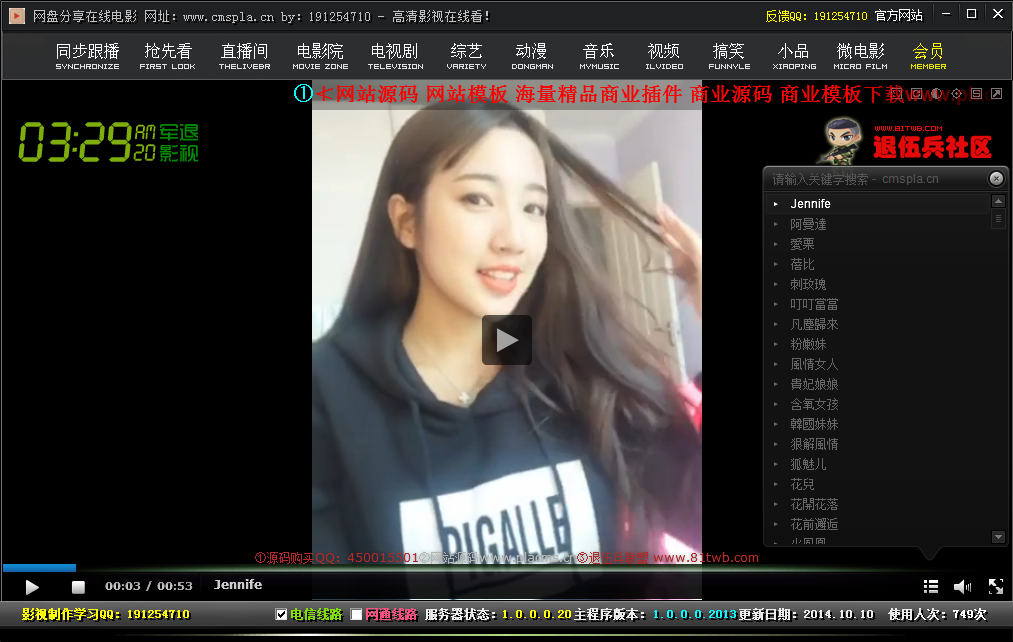Click the arrow beside 花開花落

click(776, 504)
